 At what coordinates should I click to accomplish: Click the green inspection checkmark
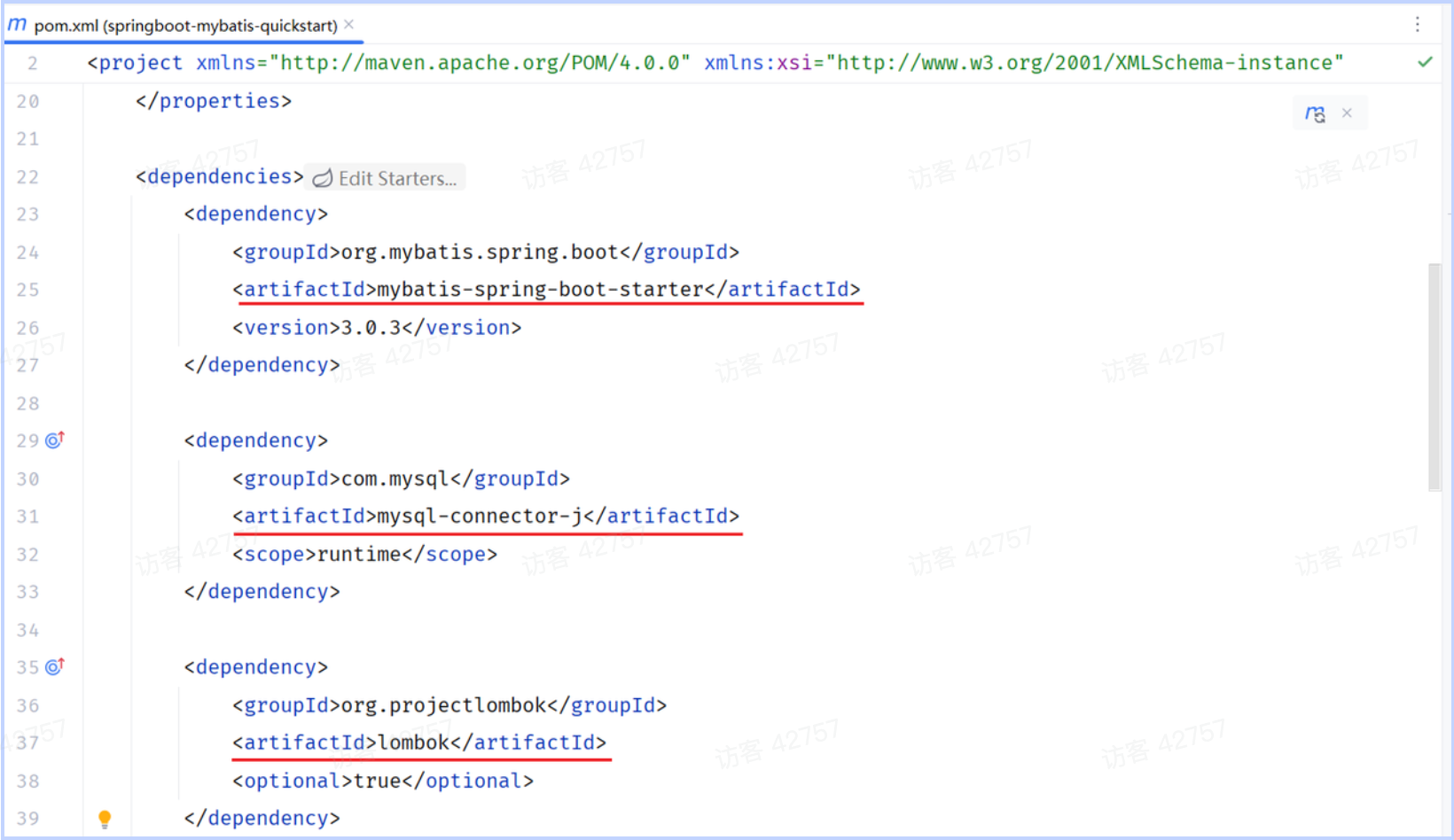coord(1425,62)
